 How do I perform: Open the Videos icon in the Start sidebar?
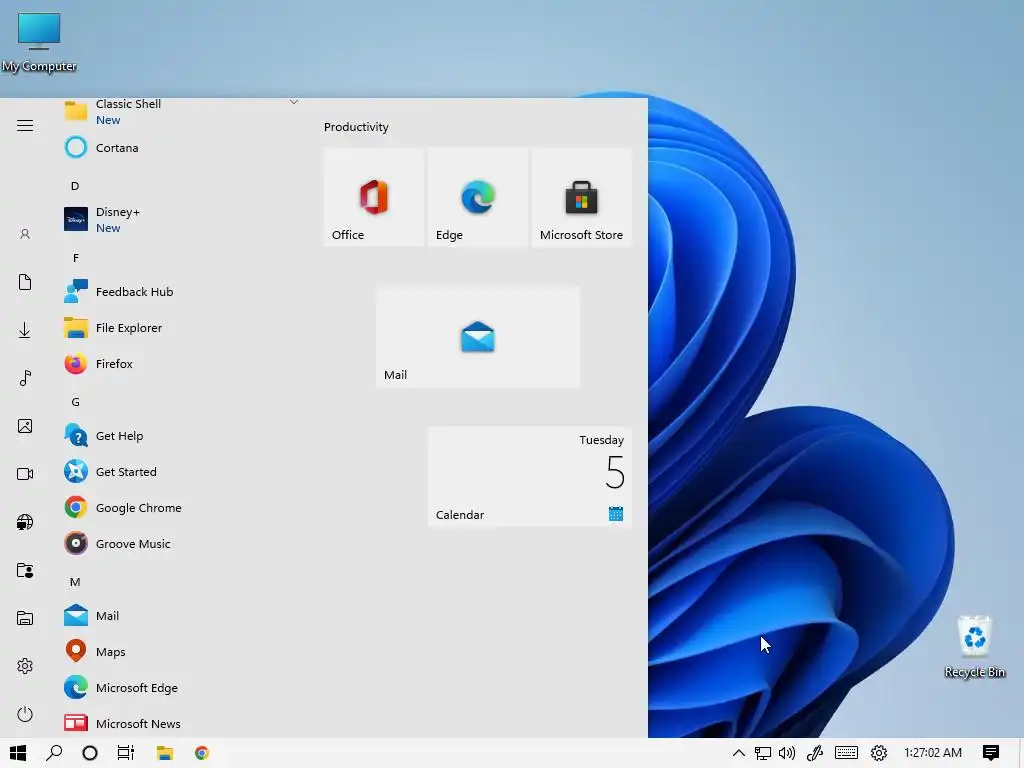pos(25,474)
